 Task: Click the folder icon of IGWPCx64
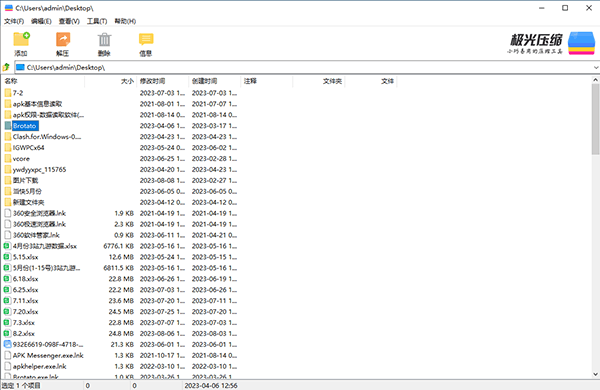point(8,148)
